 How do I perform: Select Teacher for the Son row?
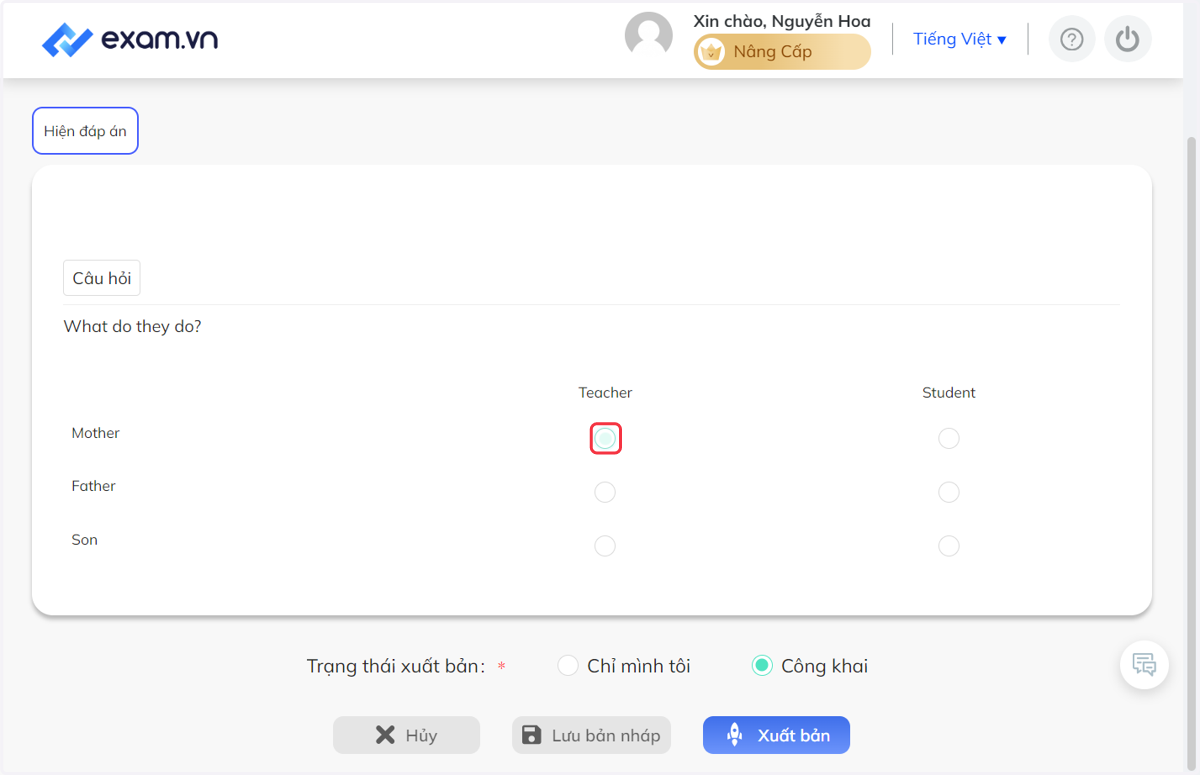605,546
